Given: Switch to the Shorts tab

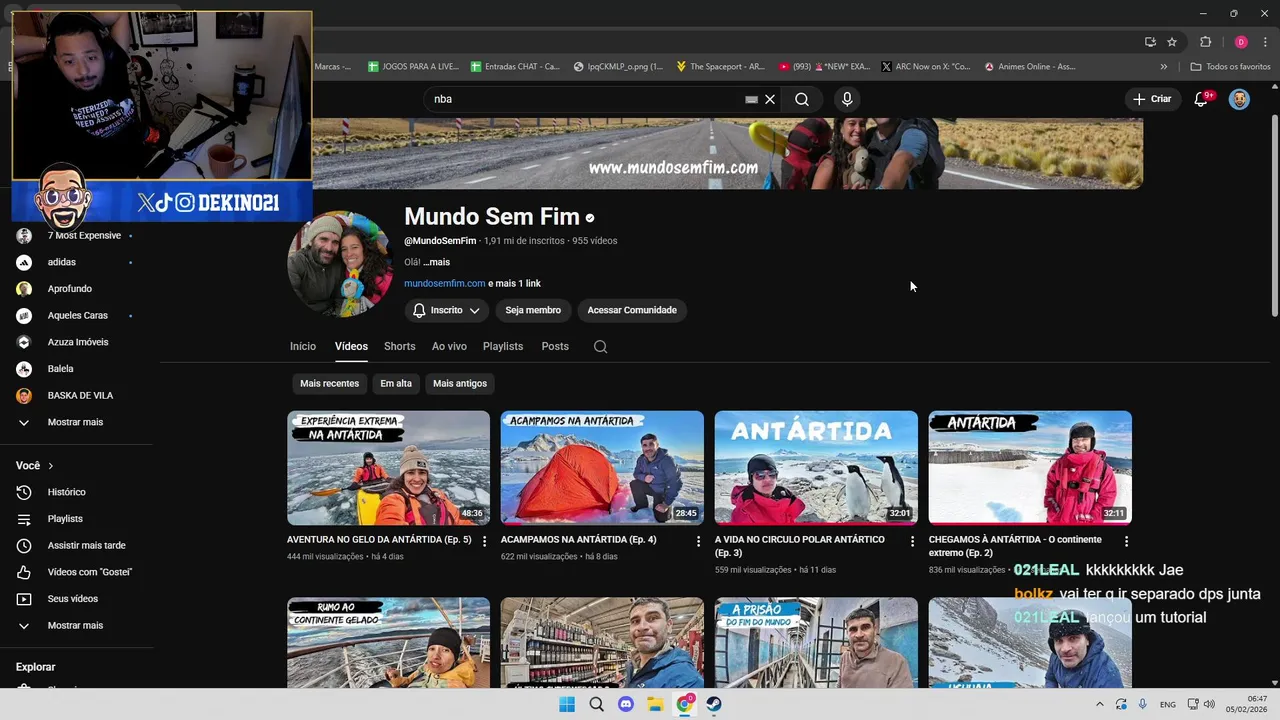Looking at the screenshot, I should tap(399, 346).
